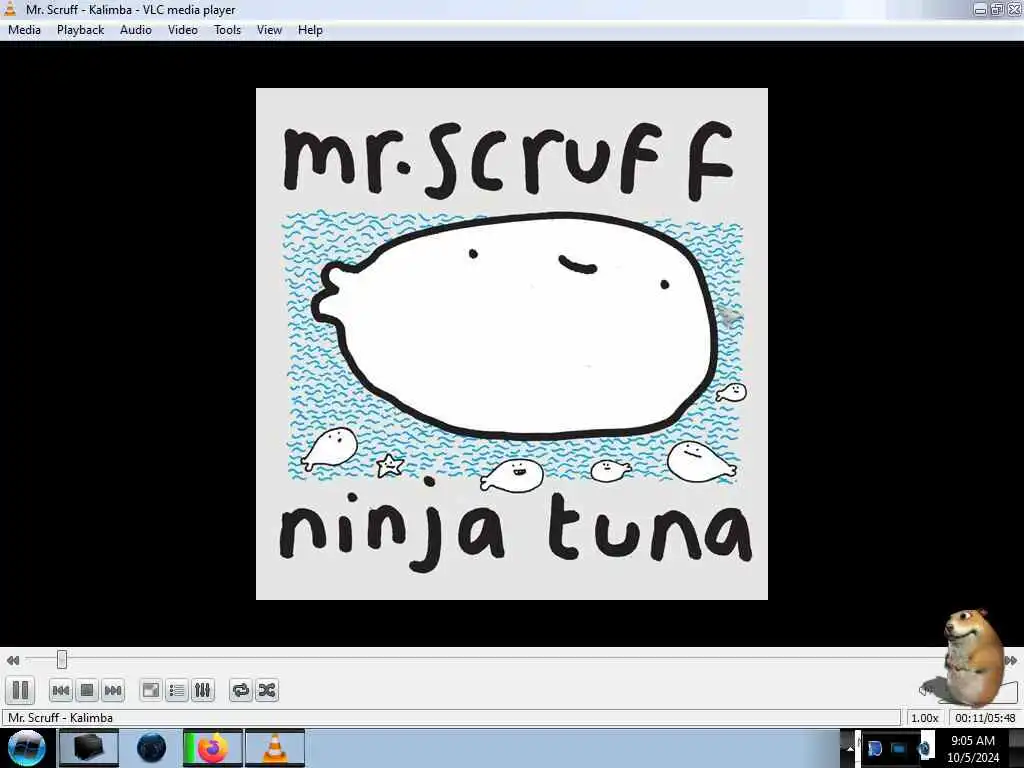The width and height of the screenshot is (1024, 768).
Task: Click the 1.00x playback speed indicator
Action: point(924,718)
